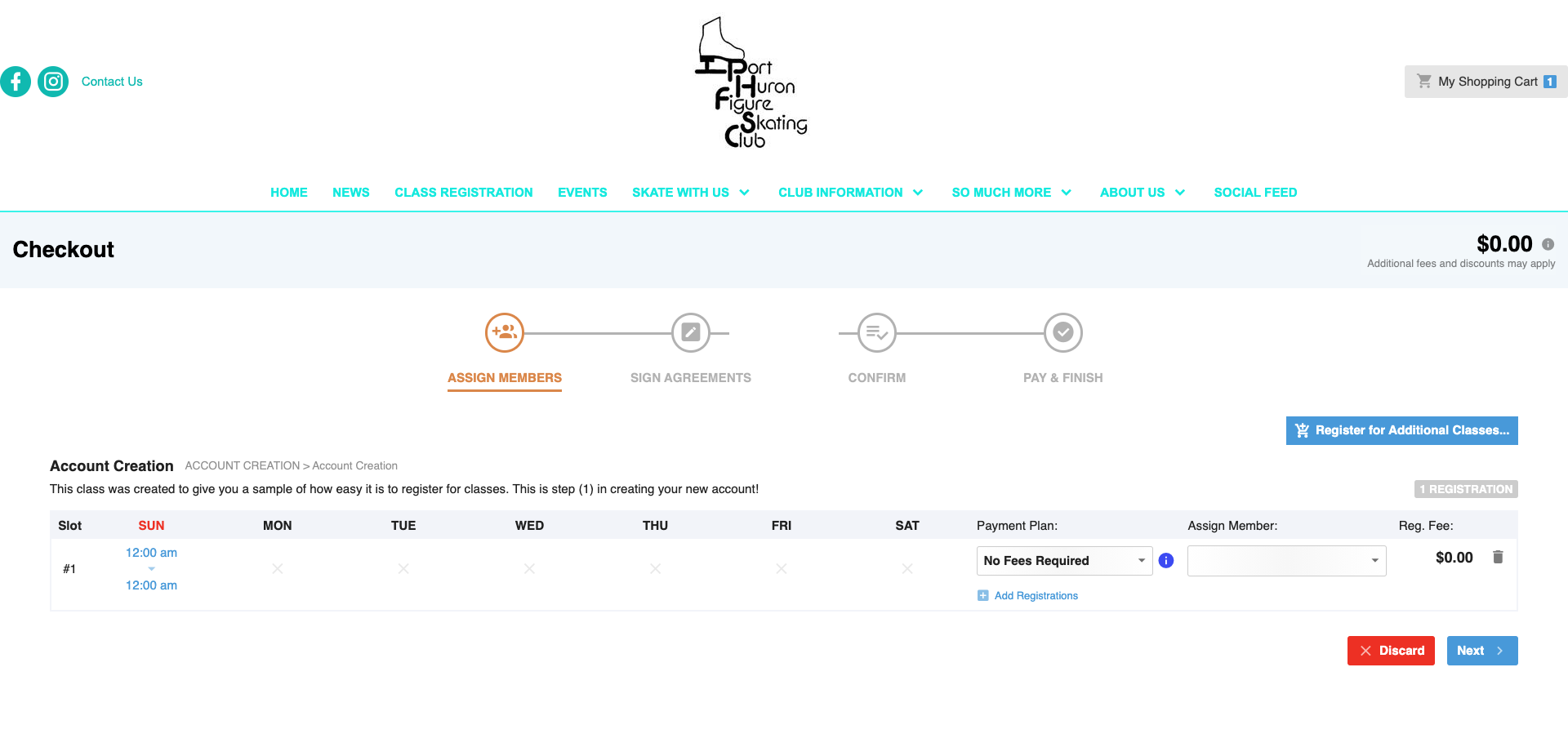Open the Instagram profile icon
Viewport: 1568px width, 734px height.
point(53,82)
